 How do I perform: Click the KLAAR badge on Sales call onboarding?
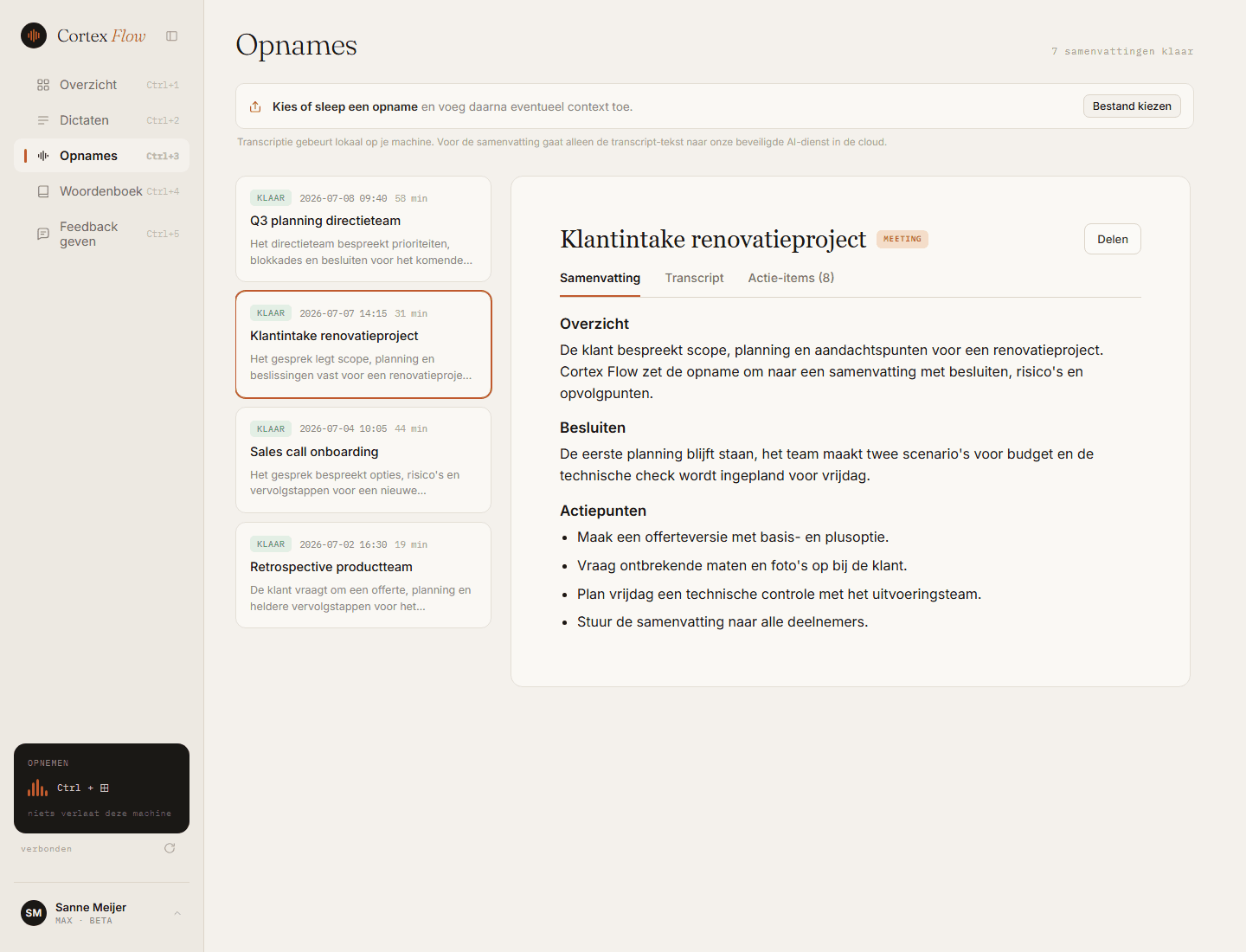271,428
